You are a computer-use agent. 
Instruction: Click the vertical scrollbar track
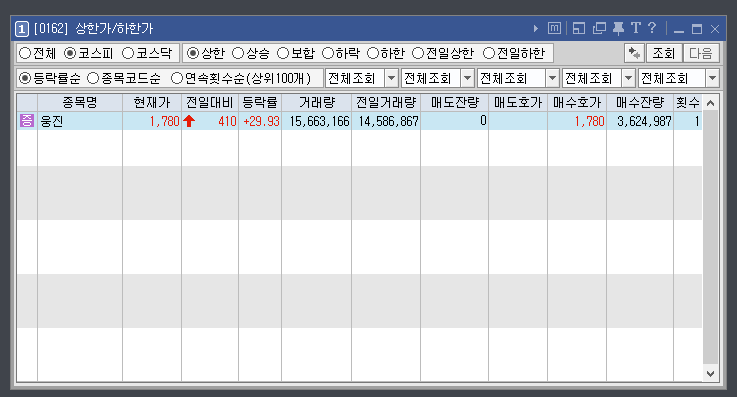tap(711, 237)
